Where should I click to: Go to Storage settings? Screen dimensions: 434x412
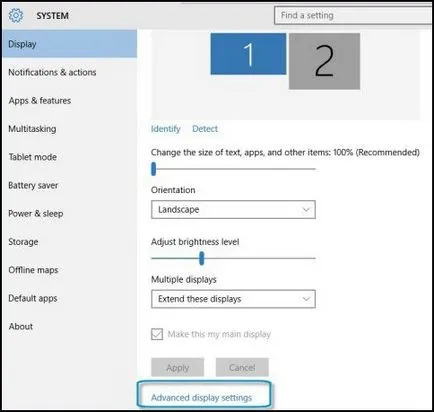coord(23,242)
